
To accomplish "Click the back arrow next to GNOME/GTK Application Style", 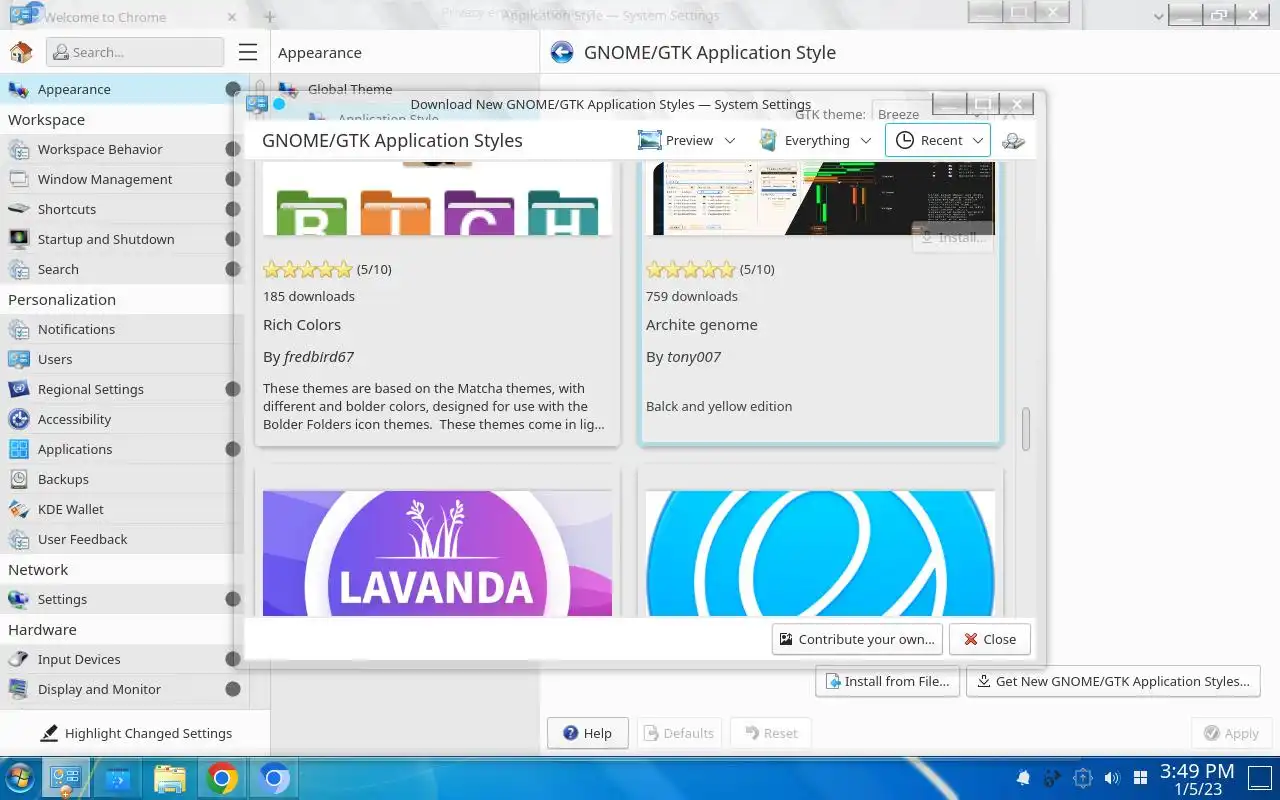I will coord(562,52).
